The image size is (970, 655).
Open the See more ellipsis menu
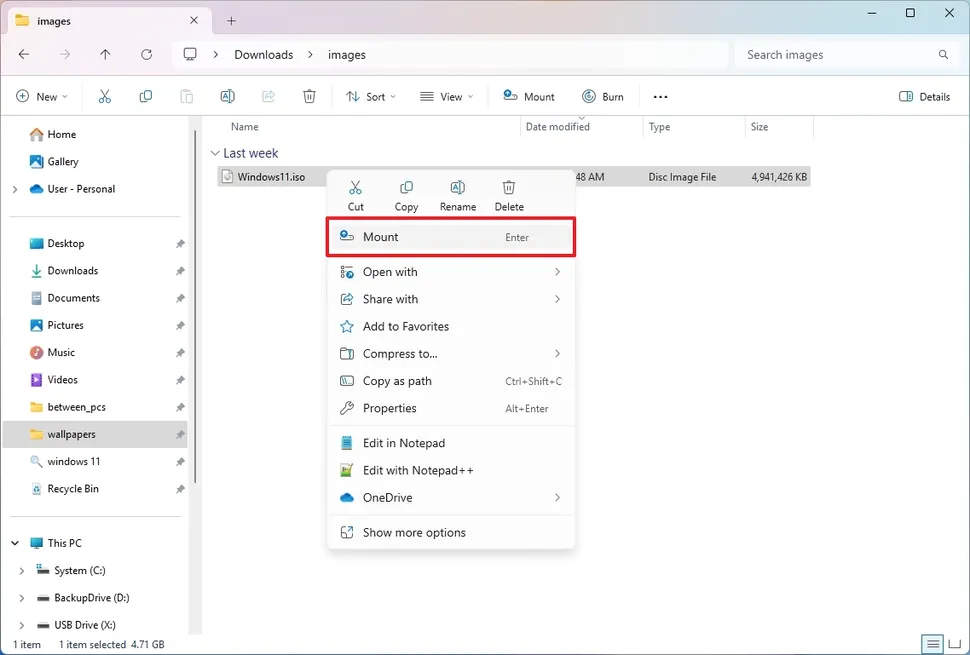pyautogui.click(x=660, y=97)
